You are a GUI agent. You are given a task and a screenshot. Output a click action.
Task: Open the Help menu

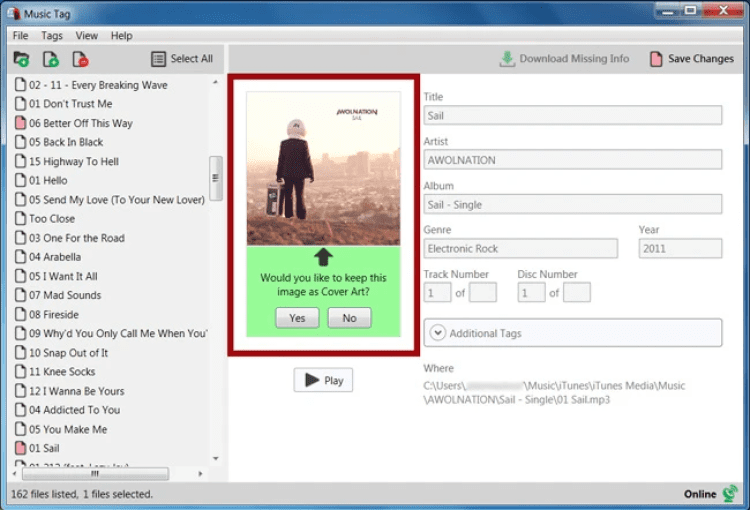point(121,35)
